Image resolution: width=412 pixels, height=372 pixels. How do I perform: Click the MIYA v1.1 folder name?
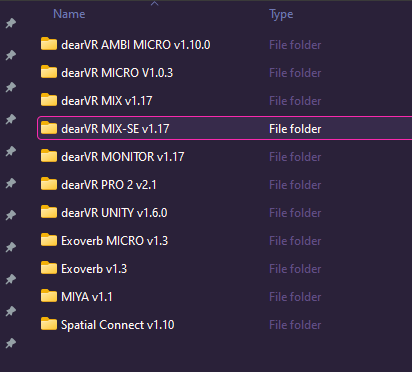pos(87,297)
